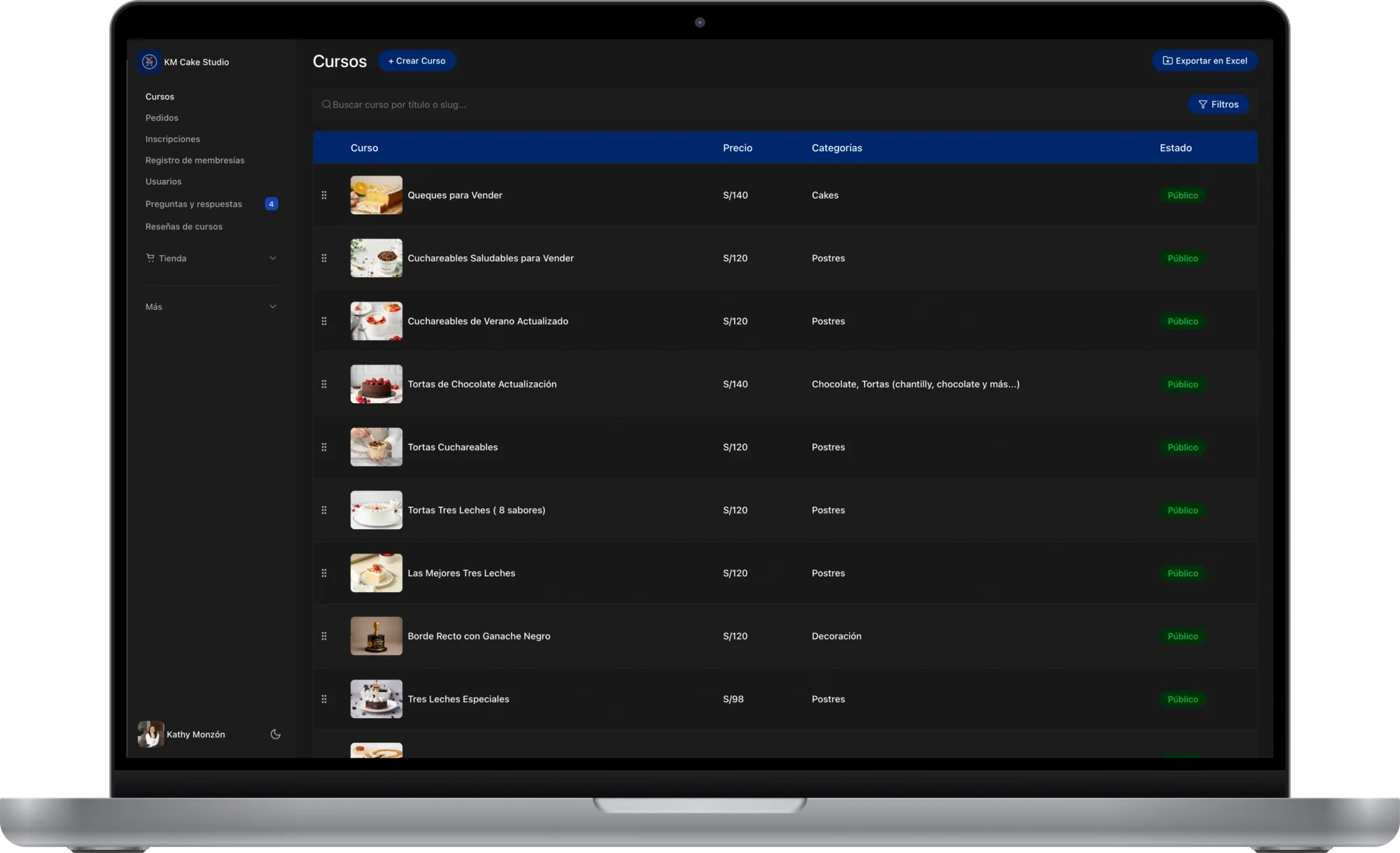Click the KM Cake Studio logo icon
Viewport: 1400px width, 853px height.
click(149, 62)
